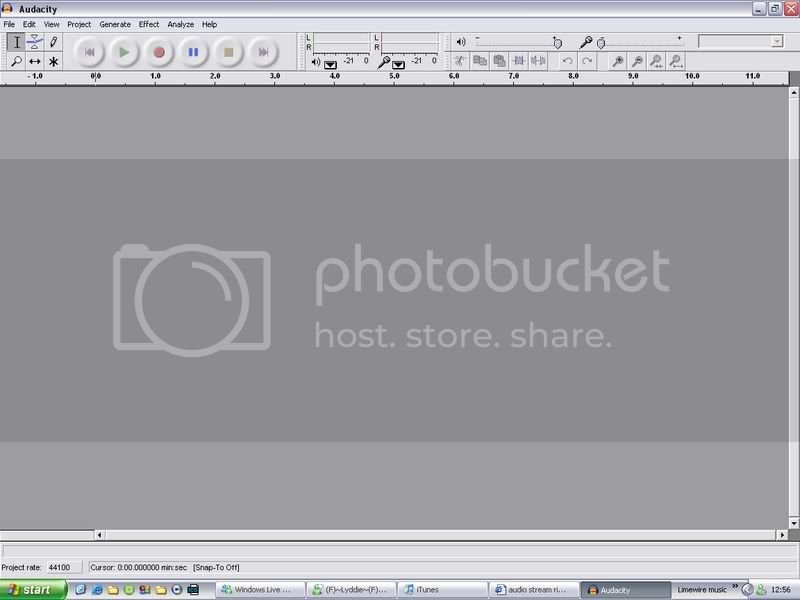Click the Internet Explorer quick launch icon
This screenshot has height=600, width=800.
(x=96, y=590)
